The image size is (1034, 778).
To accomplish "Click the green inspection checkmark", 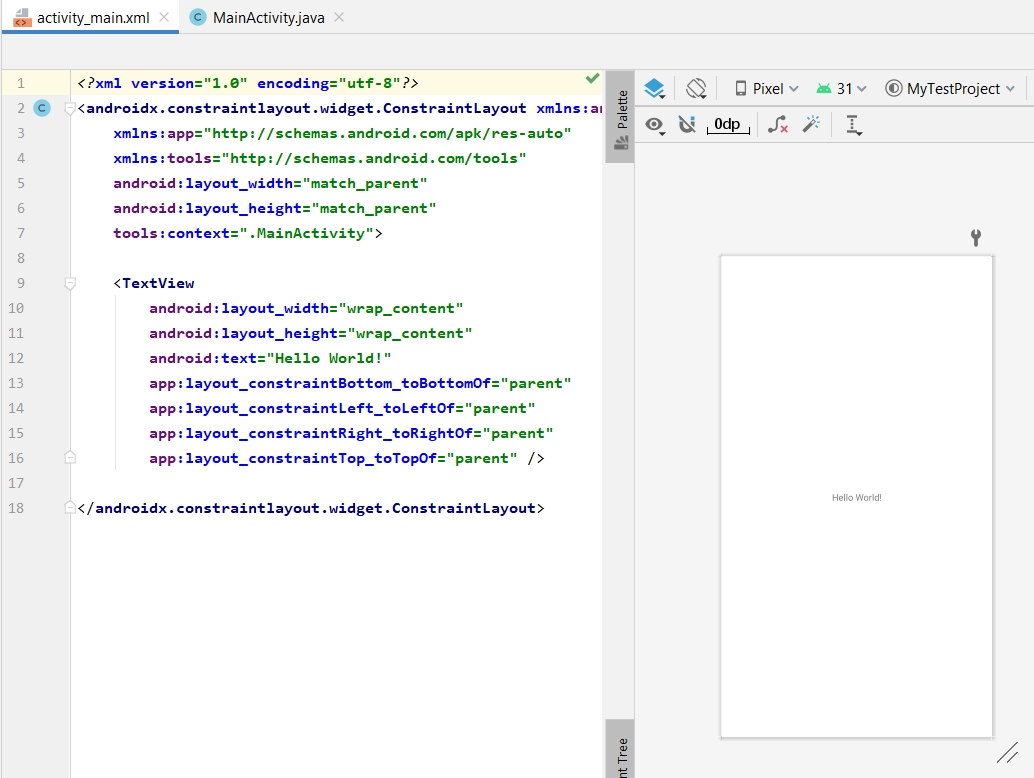I will coord(592,79).
